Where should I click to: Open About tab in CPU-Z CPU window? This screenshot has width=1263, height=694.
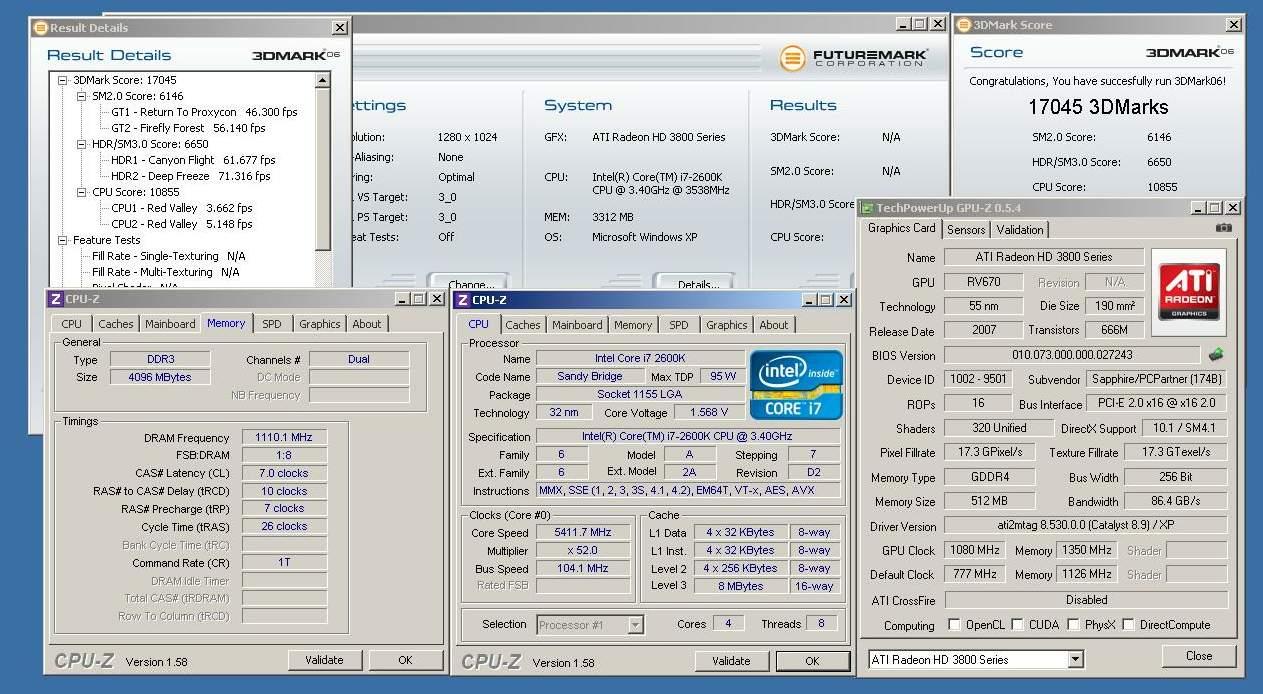pos(773,325)
